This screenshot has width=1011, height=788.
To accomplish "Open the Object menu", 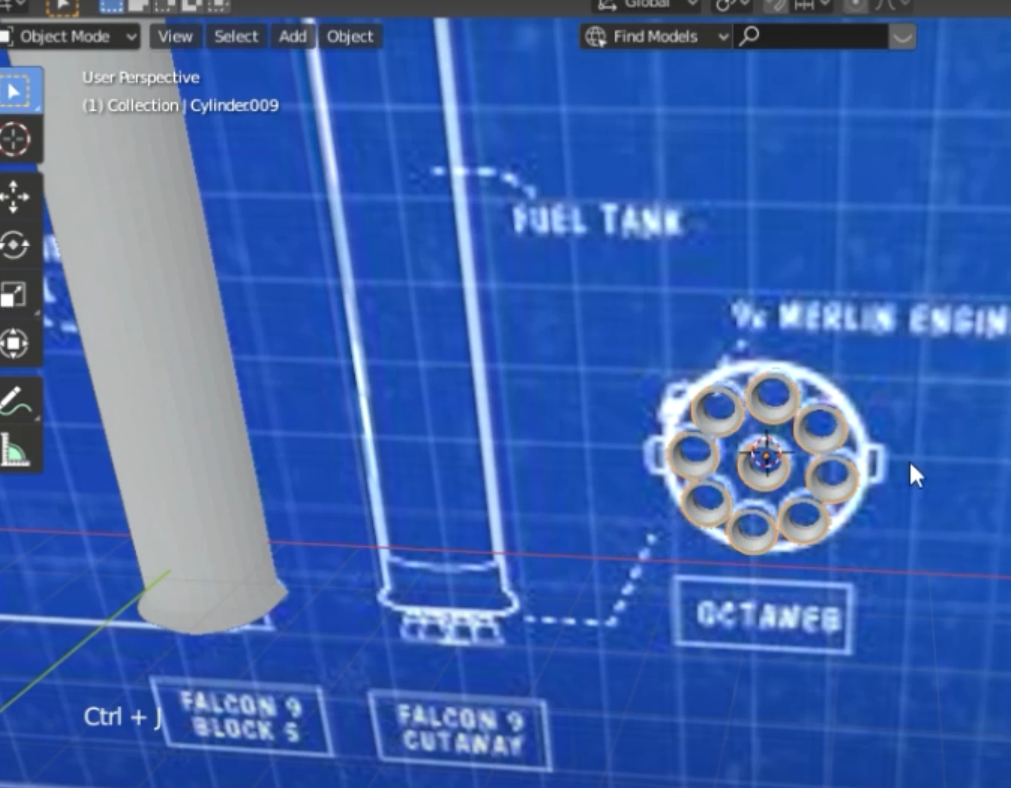I will pyautogui.click(x=350, y=37).
